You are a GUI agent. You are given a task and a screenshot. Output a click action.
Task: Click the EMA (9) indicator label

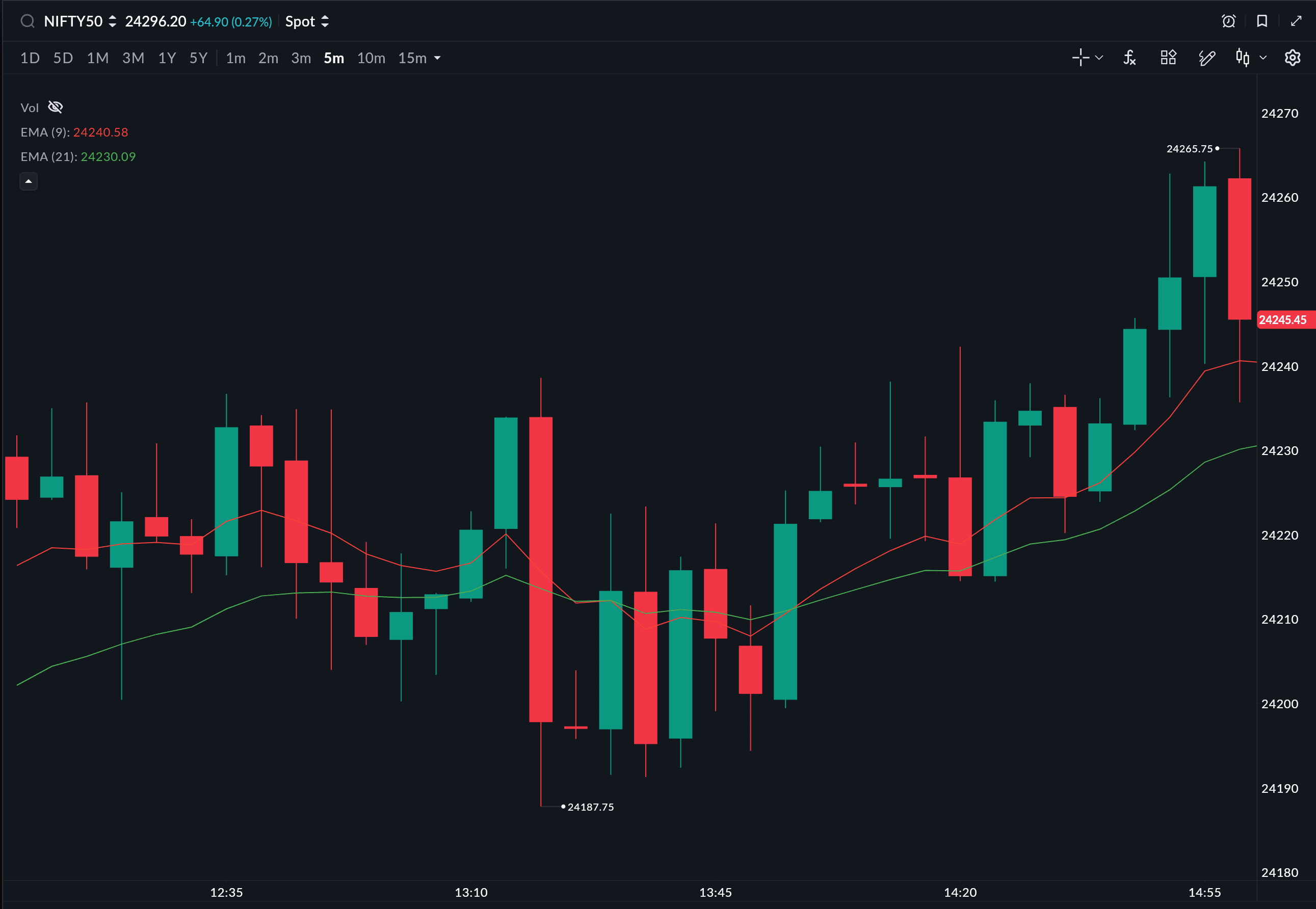click(x=45, y=132)
